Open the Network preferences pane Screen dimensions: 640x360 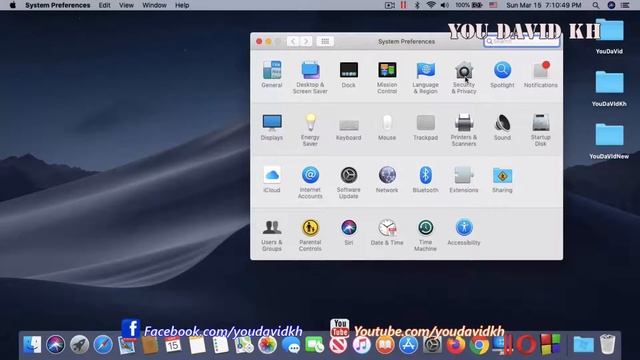[x=387, y=180]
